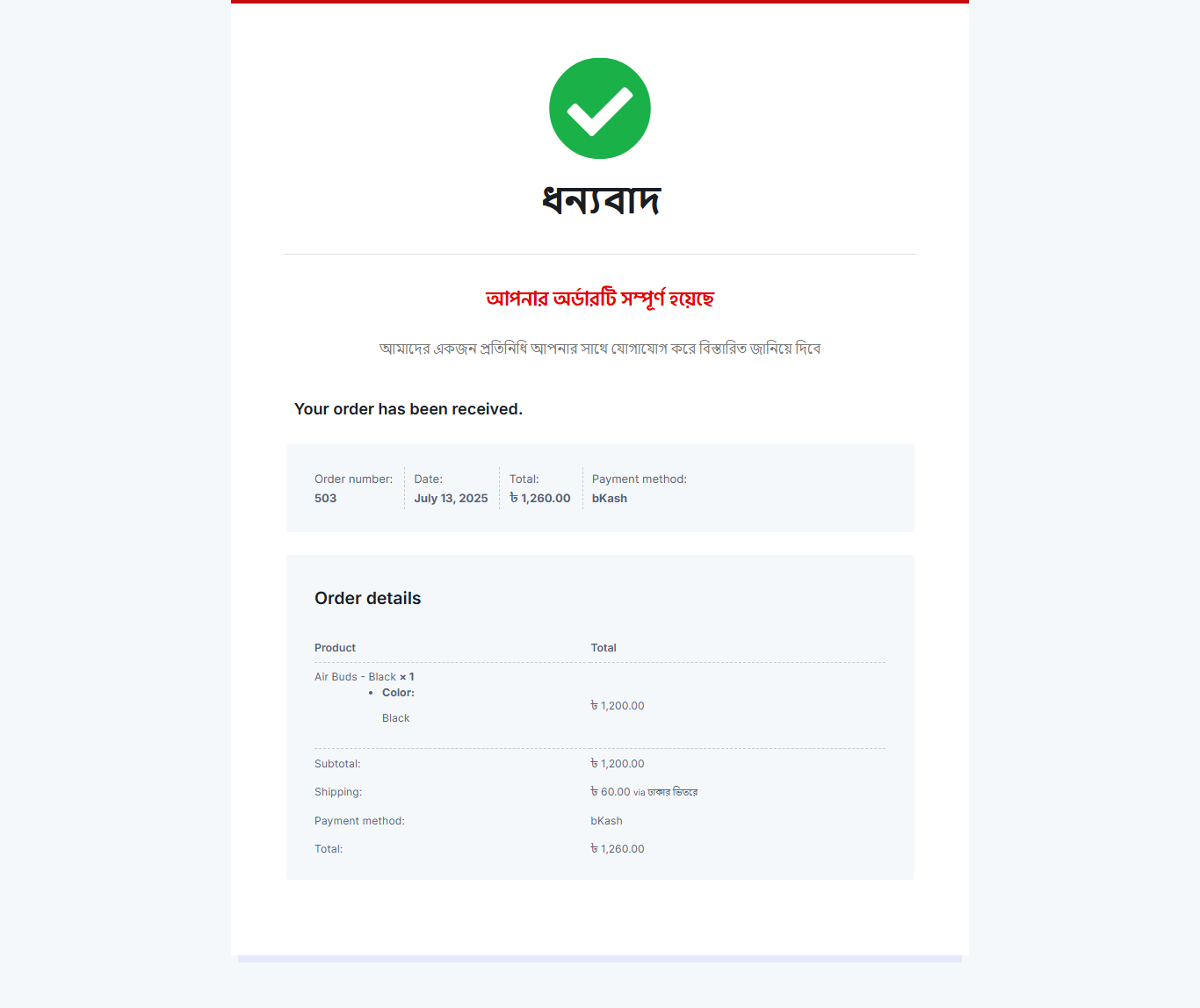
Task: Click the ধন্যবাদ thank-you heading
Action: click(600, 201)
